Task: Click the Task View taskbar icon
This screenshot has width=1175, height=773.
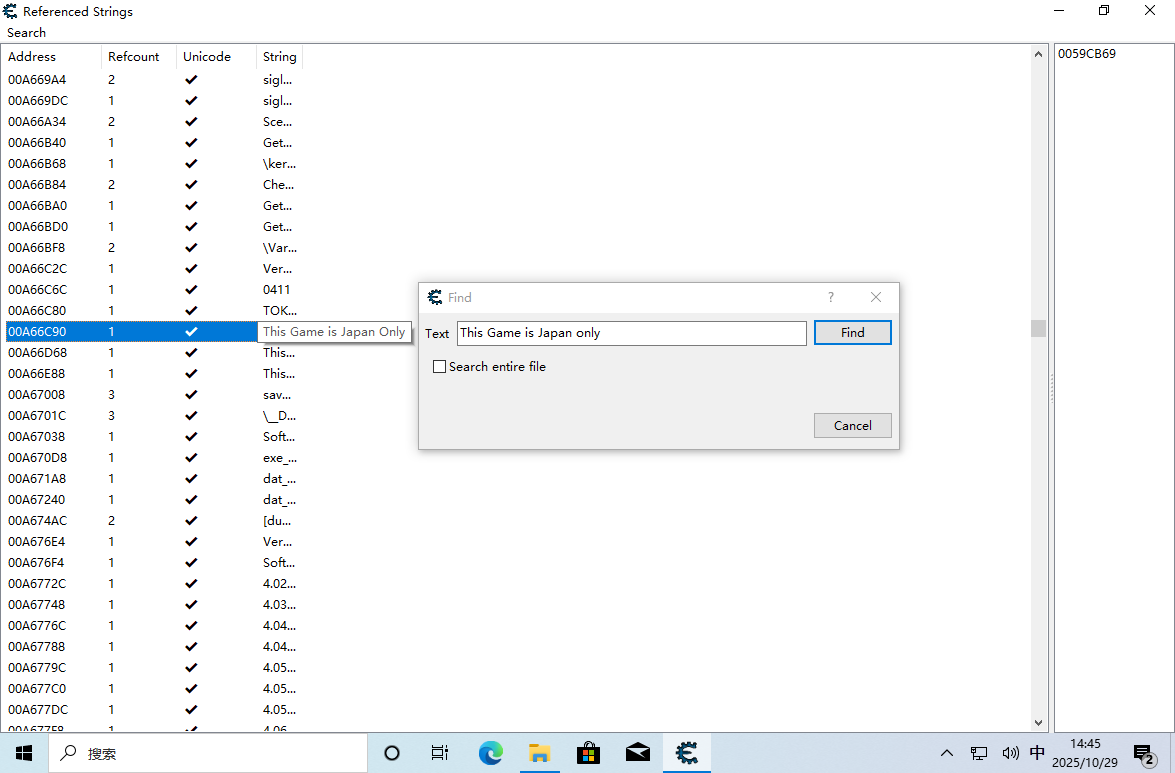Action: click(439, 753)
